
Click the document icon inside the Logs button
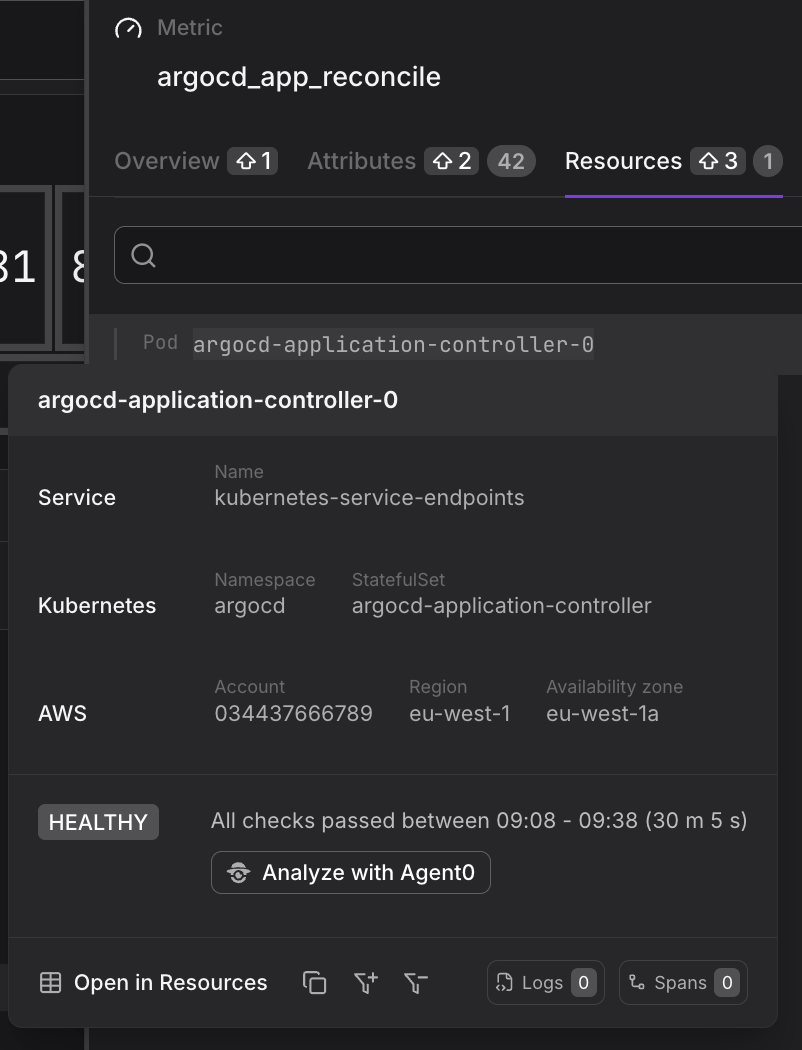point(505,983)
